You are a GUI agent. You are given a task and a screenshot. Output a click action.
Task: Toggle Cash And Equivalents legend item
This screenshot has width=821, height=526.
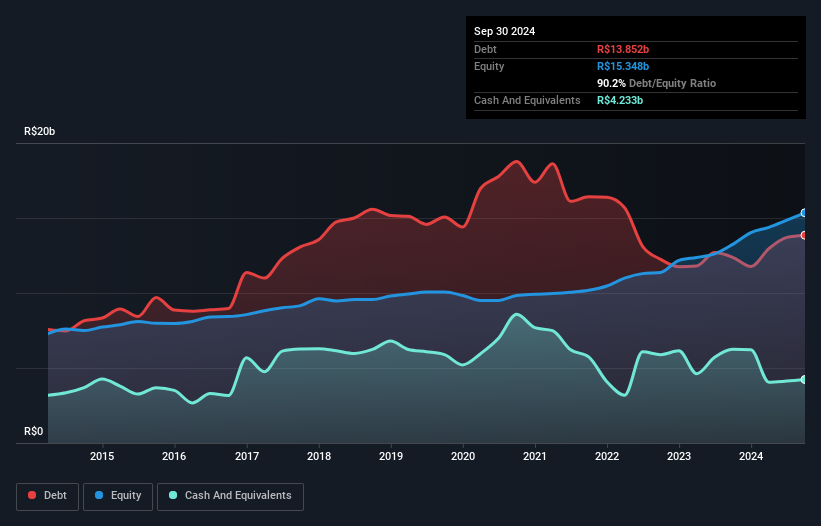coord(230,495)
